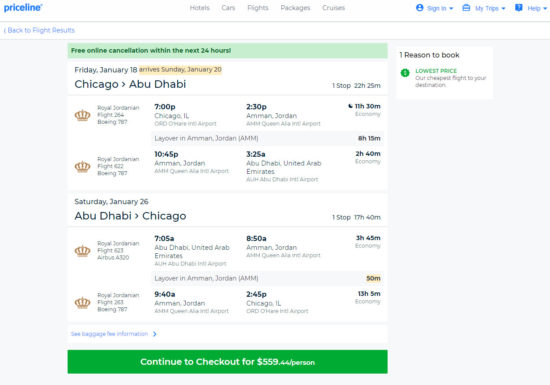Open the Flights menu item
550x385 pixels.
point(258,8)
